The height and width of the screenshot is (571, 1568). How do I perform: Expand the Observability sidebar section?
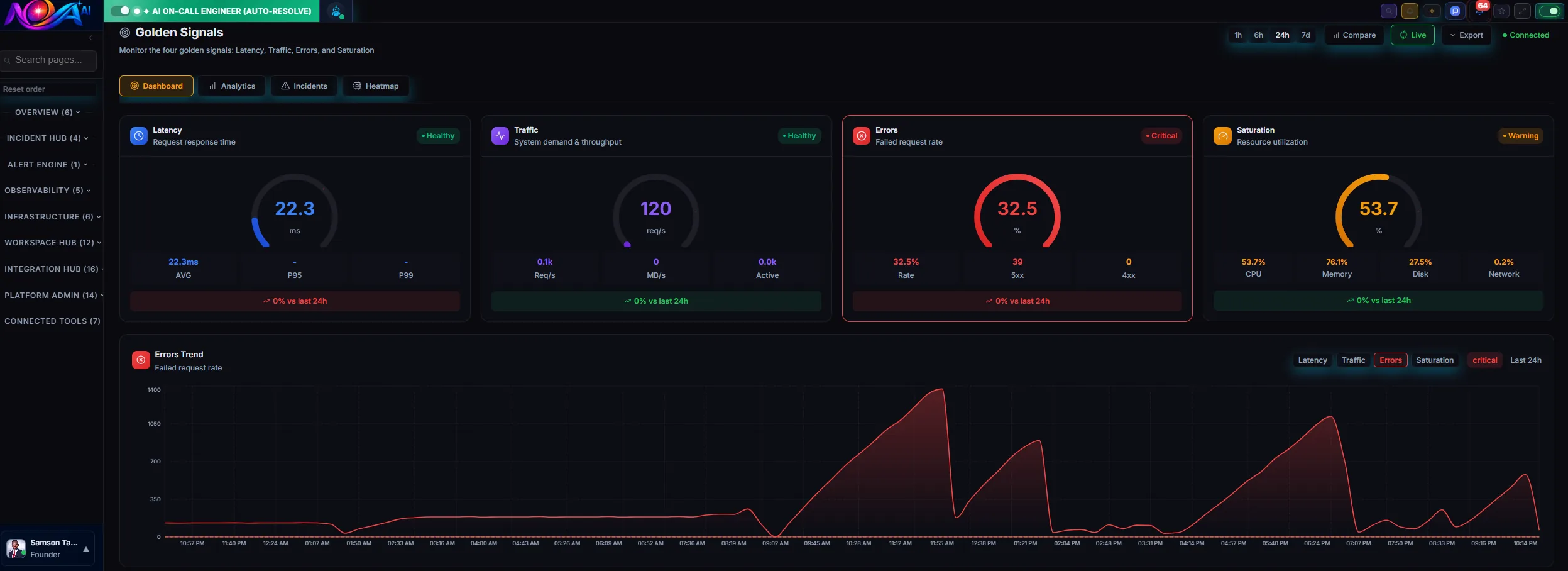tap(47, 191)
